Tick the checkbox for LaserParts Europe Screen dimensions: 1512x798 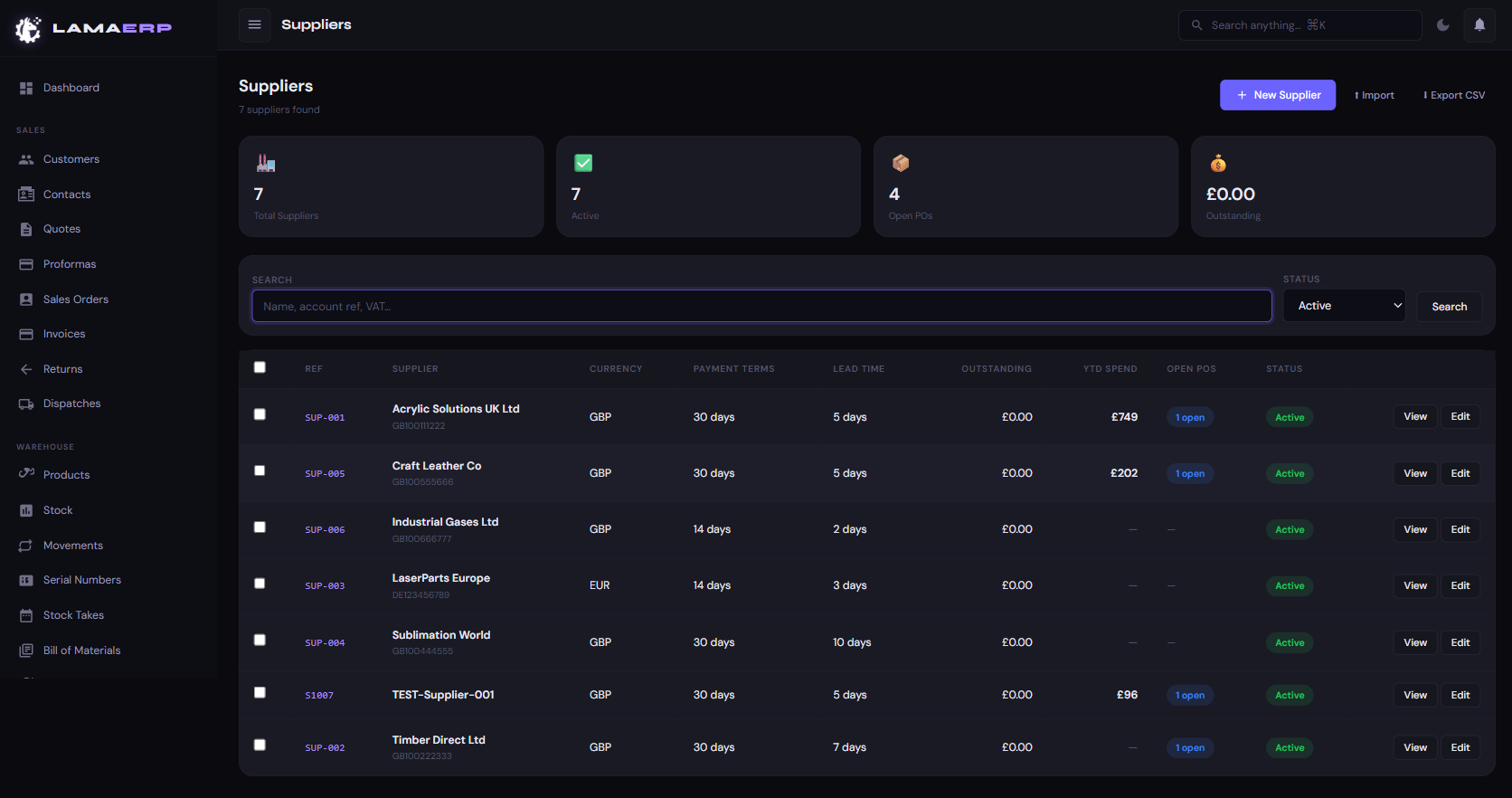click(x=260, y=584)
